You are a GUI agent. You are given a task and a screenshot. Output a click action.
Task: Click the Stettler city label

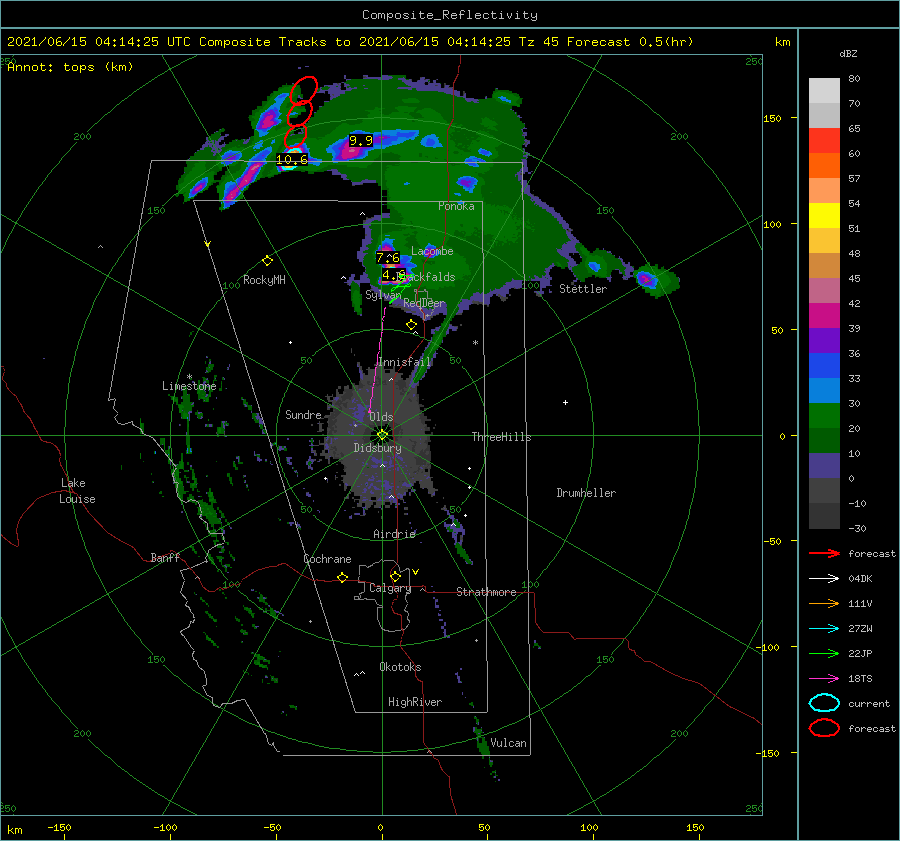[583, 289]
